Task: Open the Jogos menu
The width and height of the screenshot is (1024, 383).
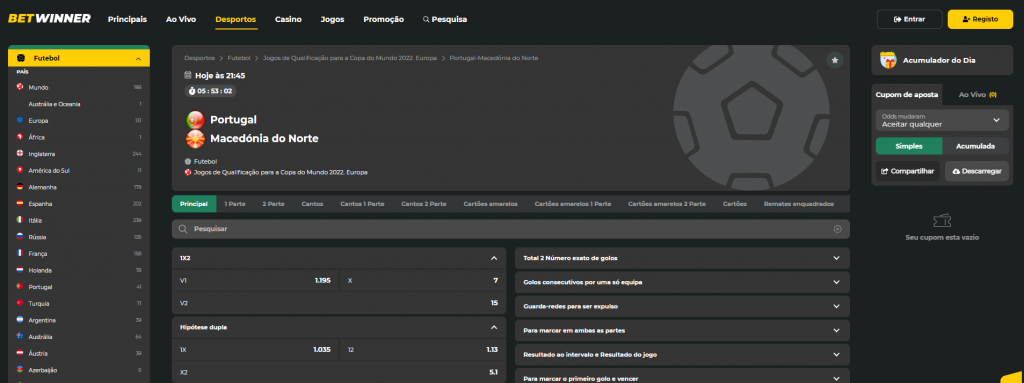Action: (x=332, y=20)
